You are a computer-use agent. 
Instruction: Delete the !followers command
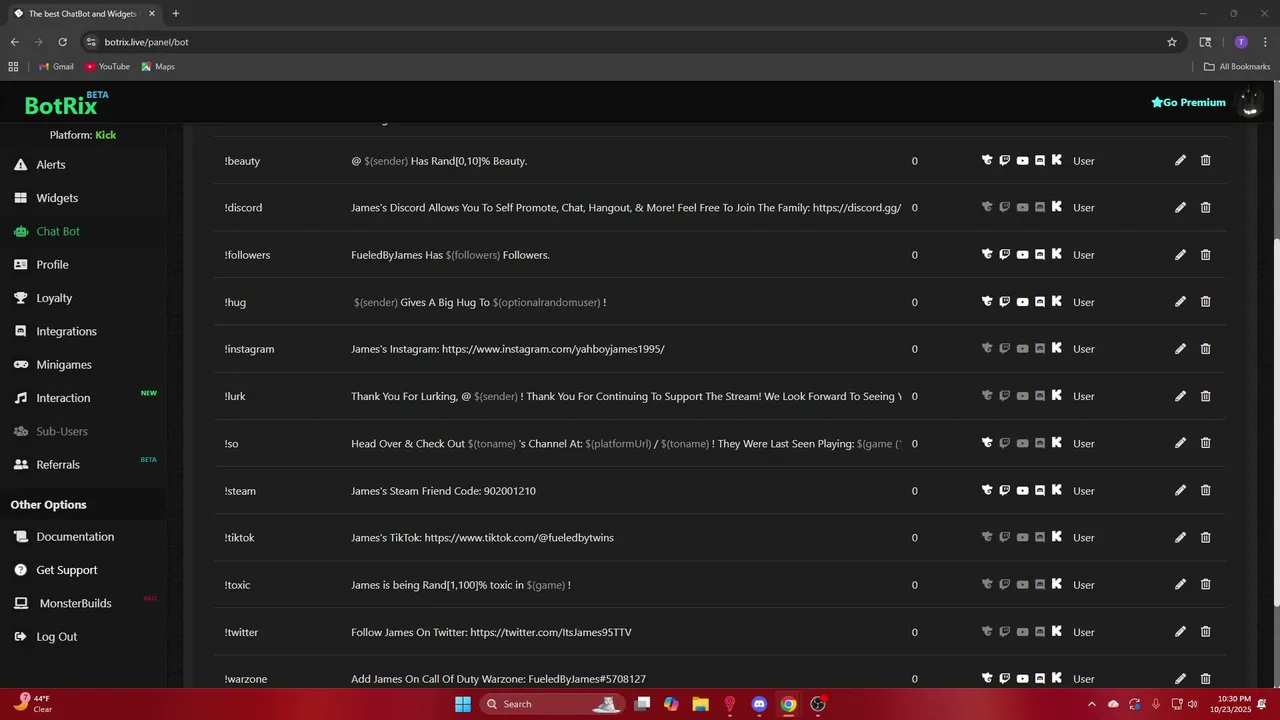1205,254
